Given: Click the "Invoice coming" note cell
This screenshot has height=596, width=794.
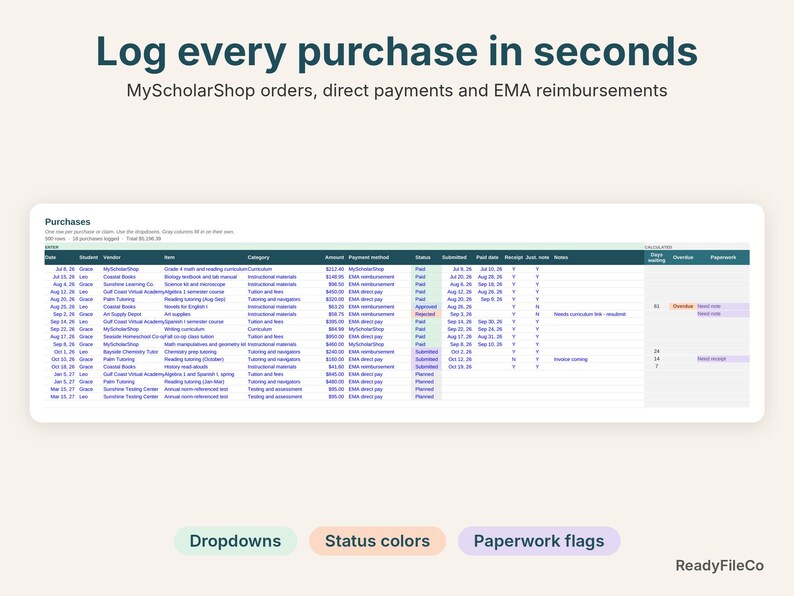Looking at the screenshot, I should (571, 360).
